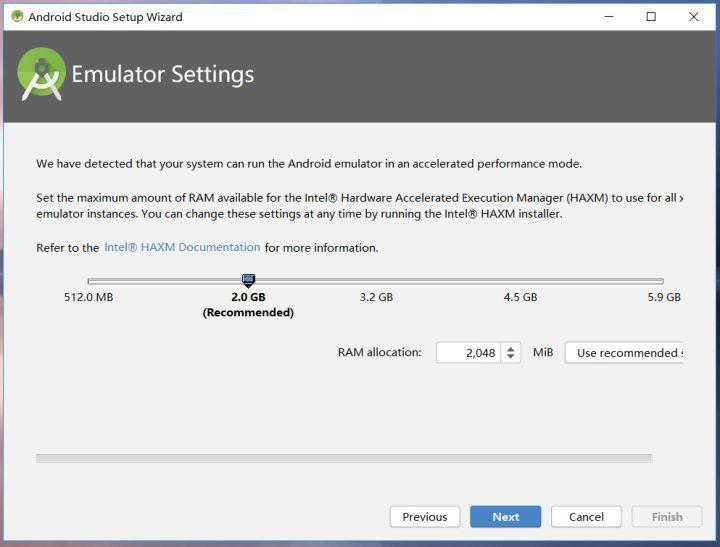
Task: Select the 5.9 GB slider label
Action: 664,297
